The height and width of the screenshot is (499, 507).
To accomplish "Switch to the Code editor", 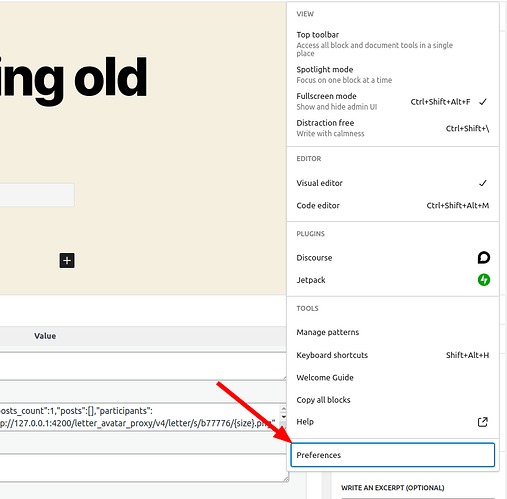I will click(x=393, y=205).
